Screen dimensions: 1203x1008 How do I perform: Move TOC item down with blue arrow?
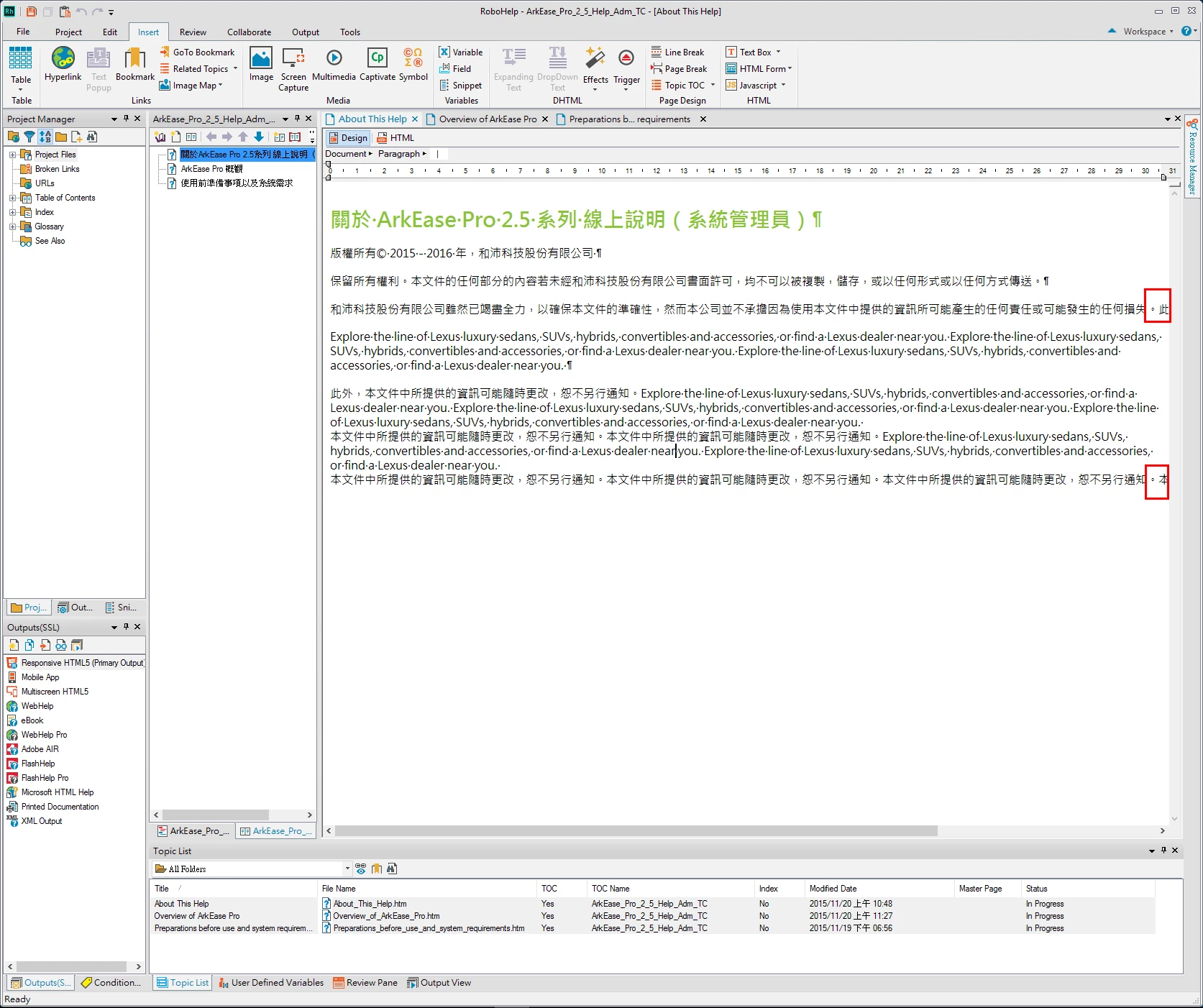pos(259,137)
